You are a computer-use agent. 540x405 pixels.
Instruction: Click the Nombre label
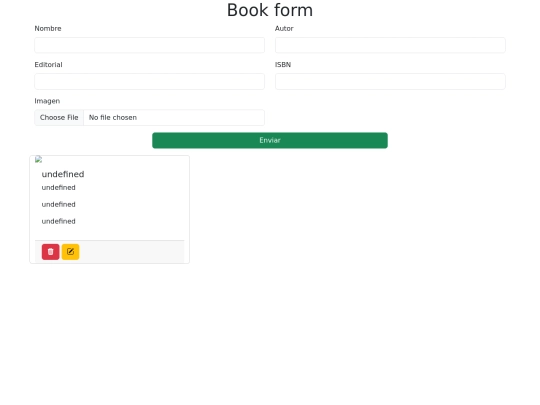click(48, 29)
